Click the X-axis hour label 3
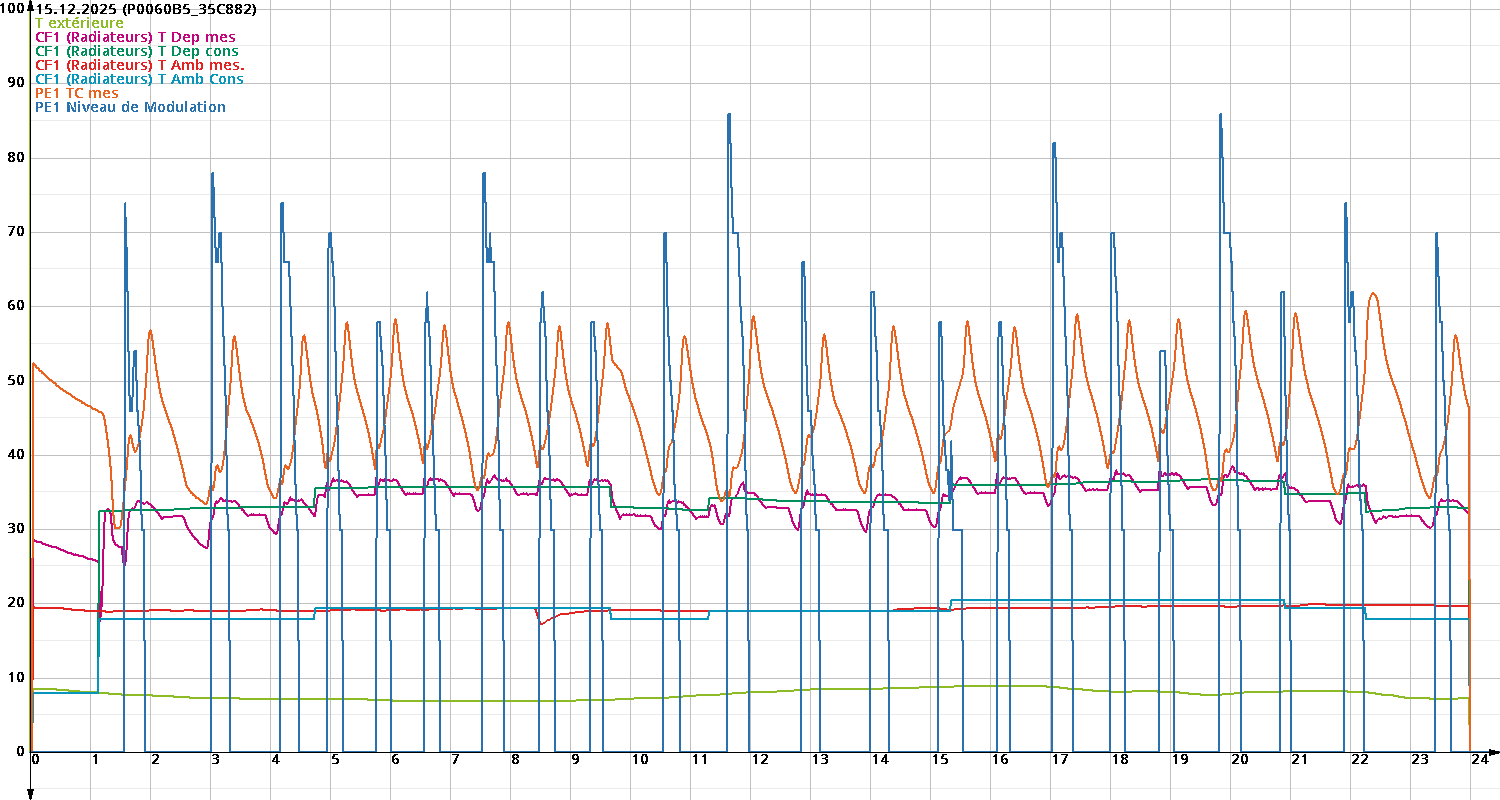Viewport: 1500px width, 800px height. point(216,760)
